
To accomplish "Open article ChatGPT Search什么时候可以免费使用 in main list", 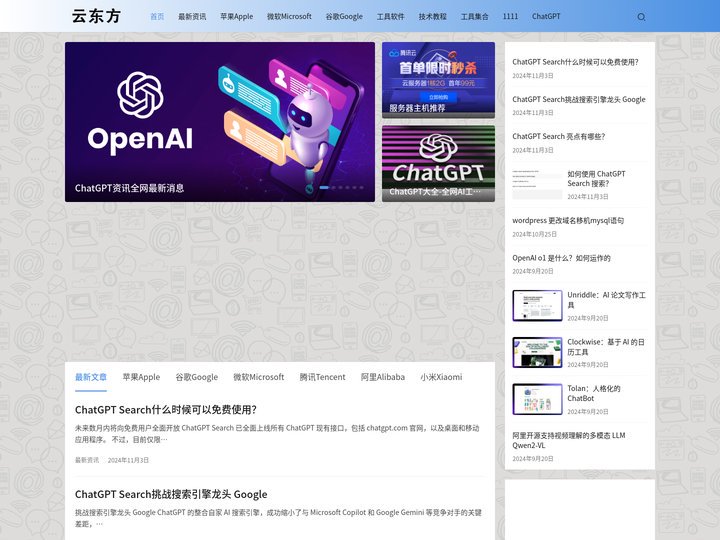I will tap(166, 410).
